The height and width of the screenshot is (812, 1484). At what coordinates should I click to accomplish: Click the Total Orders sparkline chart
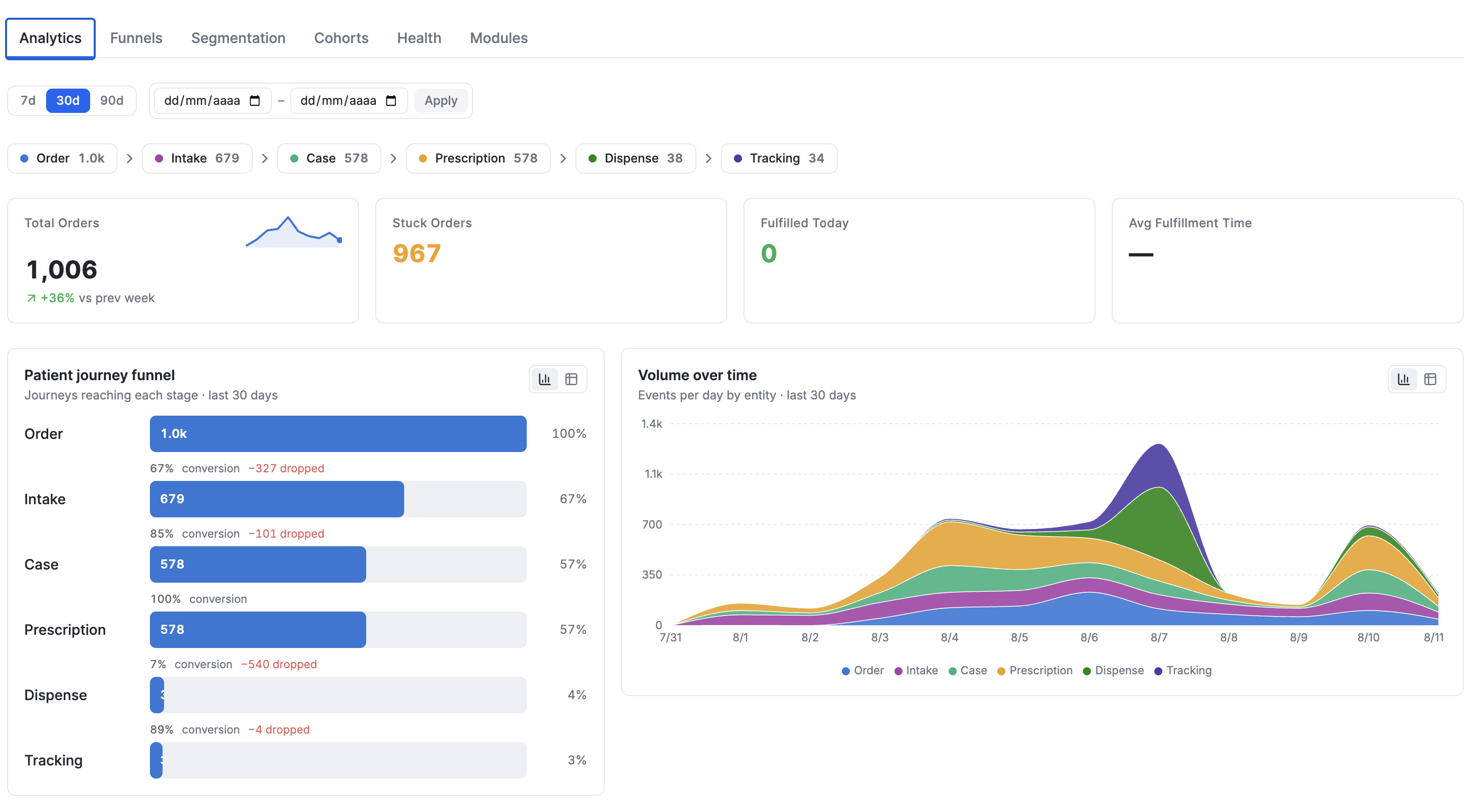(294, 231)
